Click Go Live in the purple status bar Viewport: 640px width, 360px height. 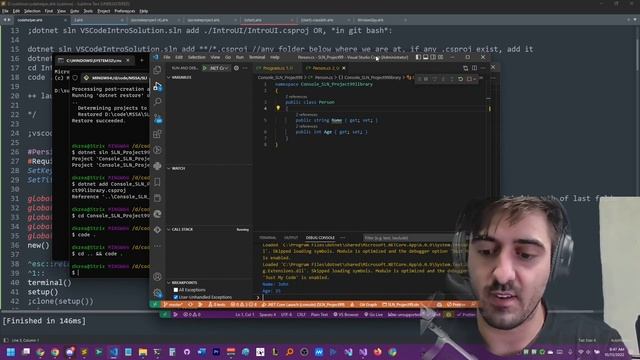click(373, 315)
